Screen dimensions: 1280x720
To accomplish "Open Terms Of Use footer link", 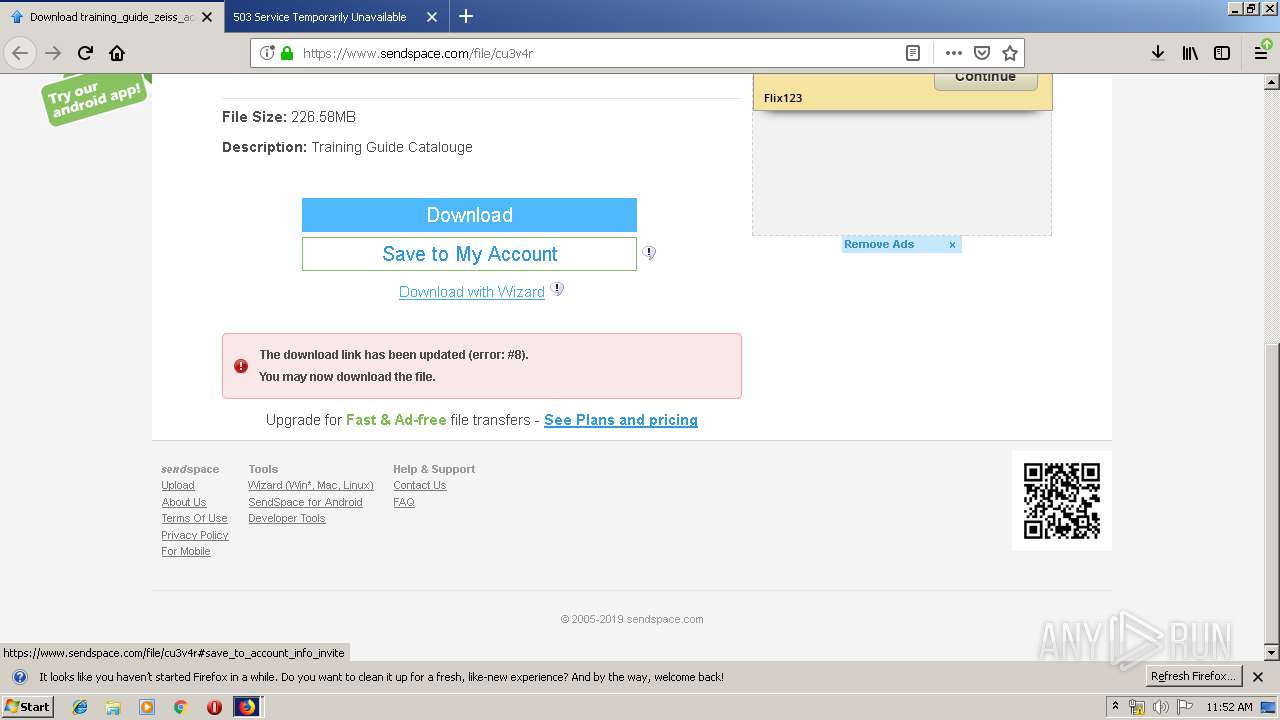I will coord(194,519).
